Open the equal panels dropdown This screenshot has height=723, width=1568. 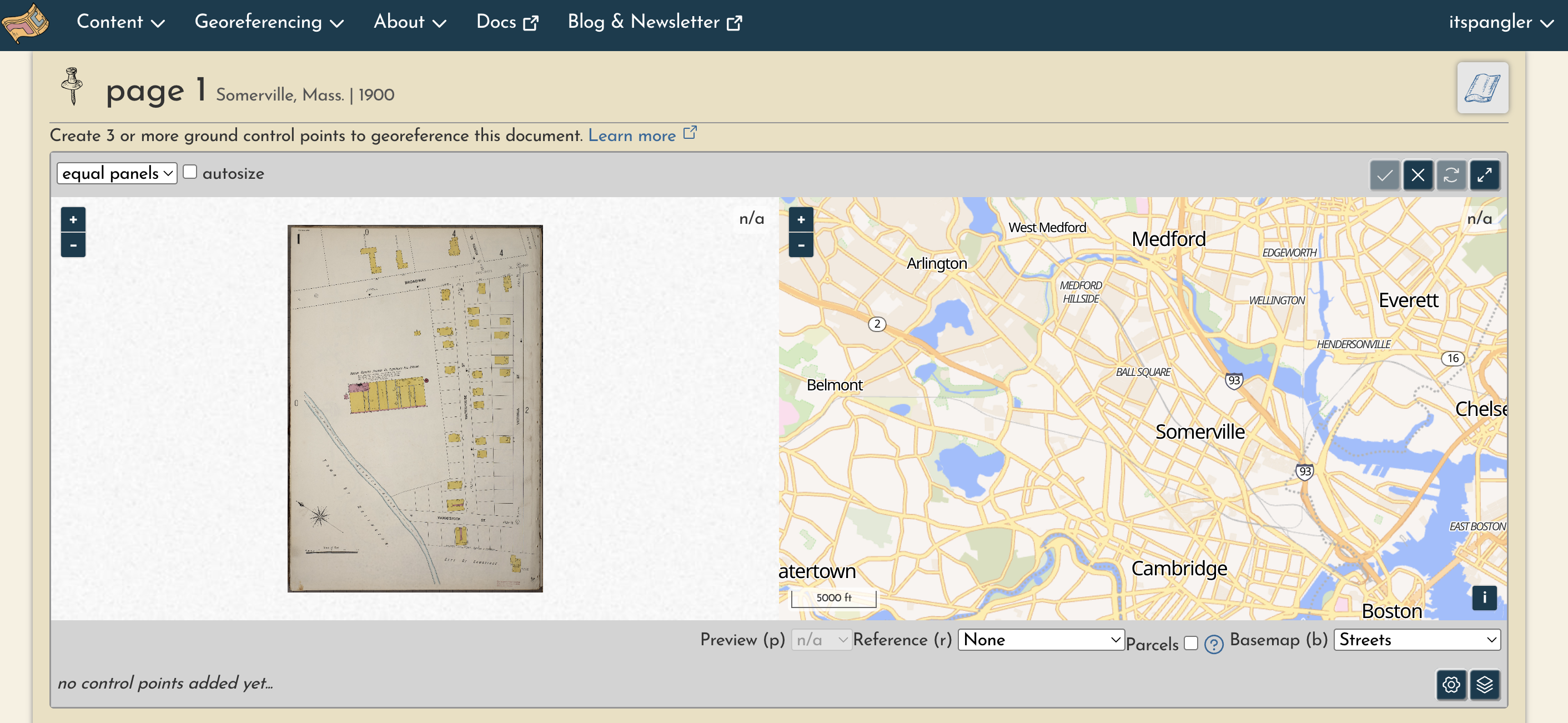click(x=117, y=173)
